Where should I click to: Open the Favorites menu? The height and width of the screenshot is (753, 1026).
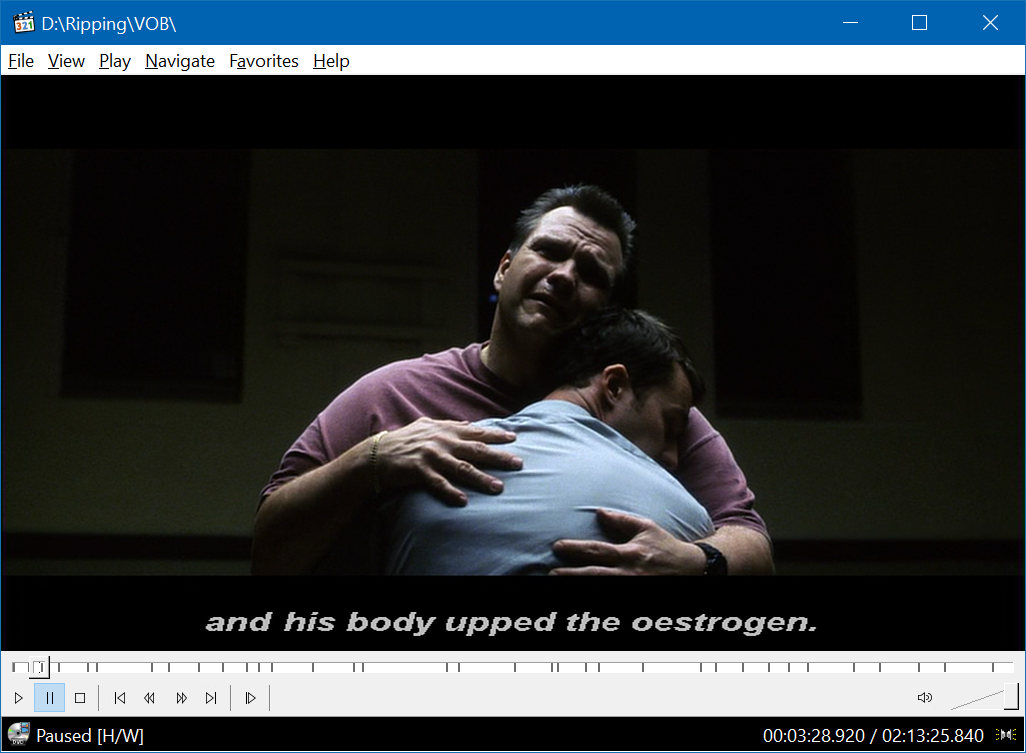(264, 61)
